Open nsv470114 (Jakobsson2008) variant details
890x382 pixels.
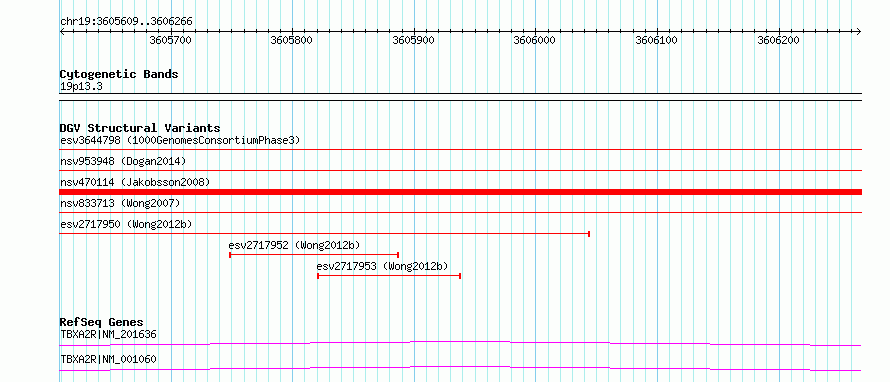pyautogui.click(x=135, y=182)
